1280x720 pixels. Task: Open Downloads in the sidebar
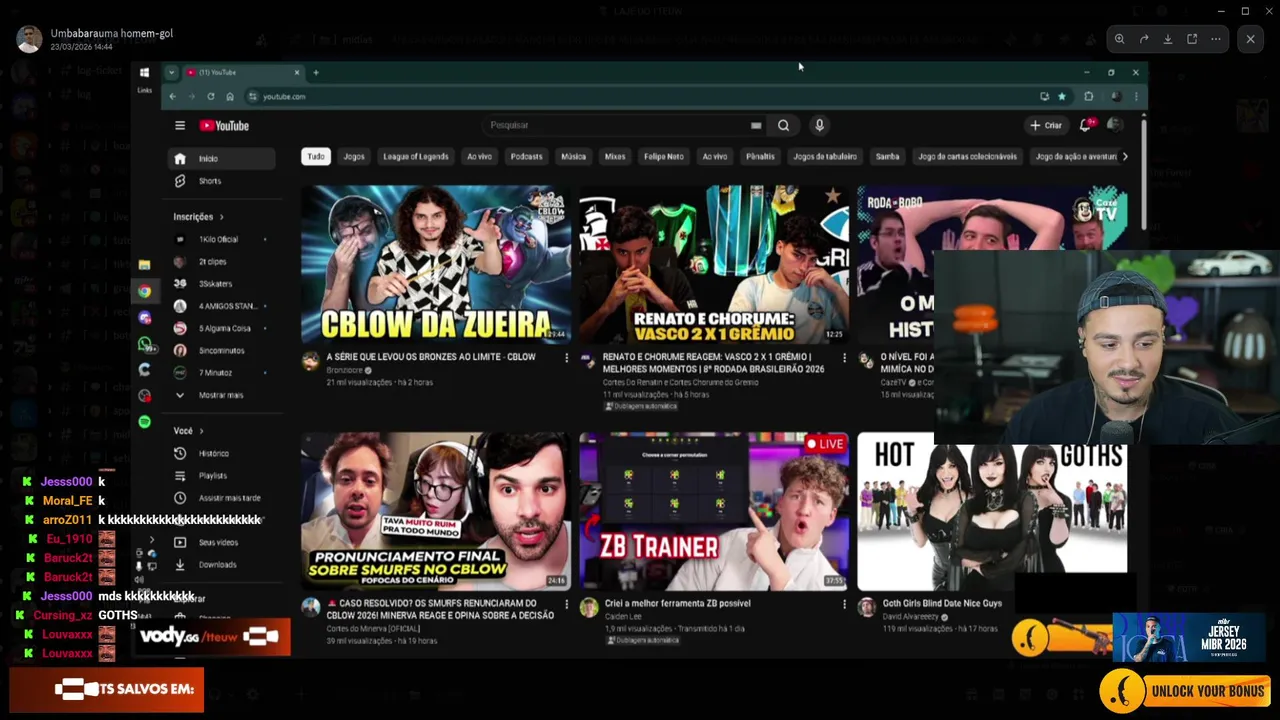point(221,564)
